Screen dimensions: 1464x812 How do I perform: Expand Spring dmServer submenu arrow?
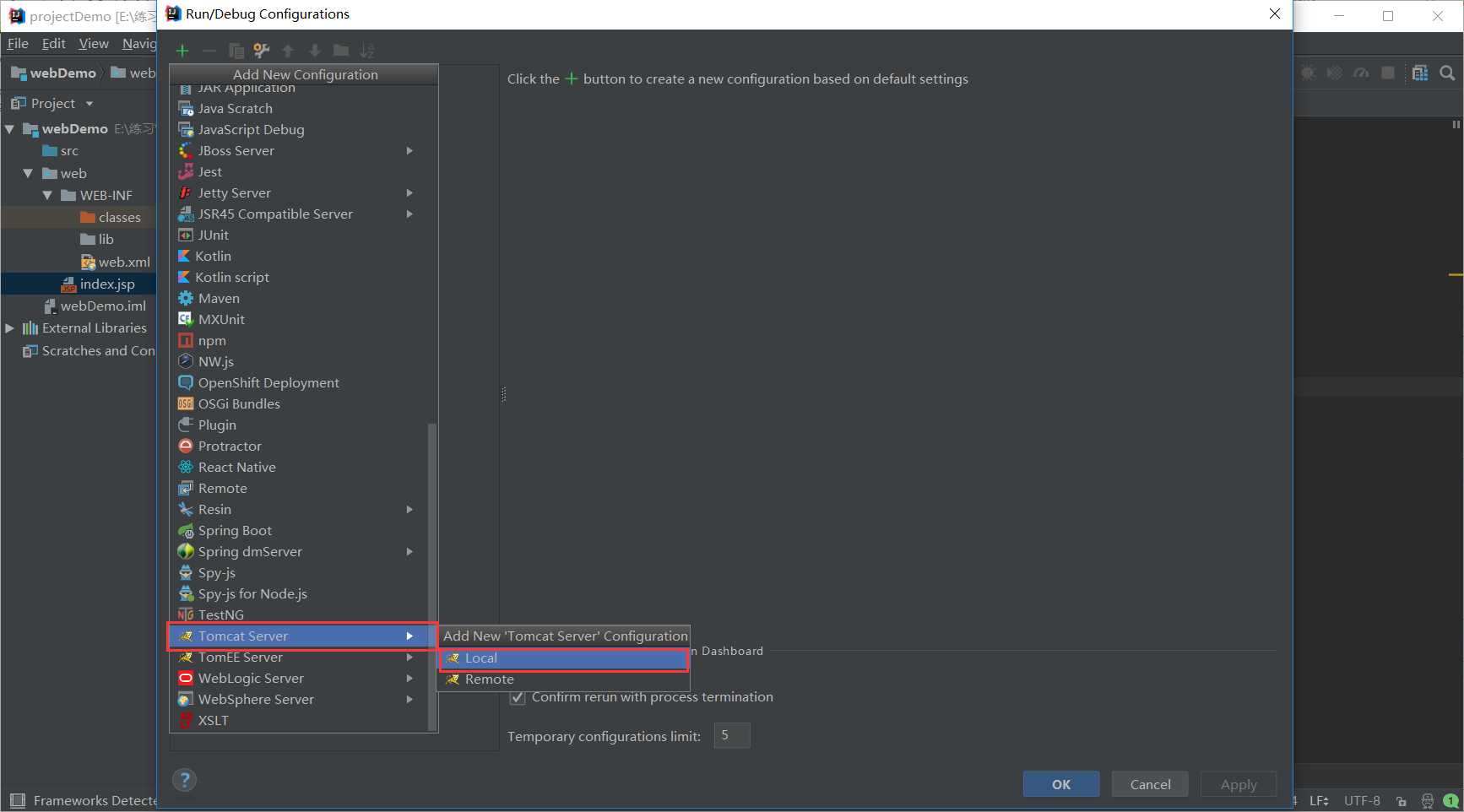(x=409, y=551)
